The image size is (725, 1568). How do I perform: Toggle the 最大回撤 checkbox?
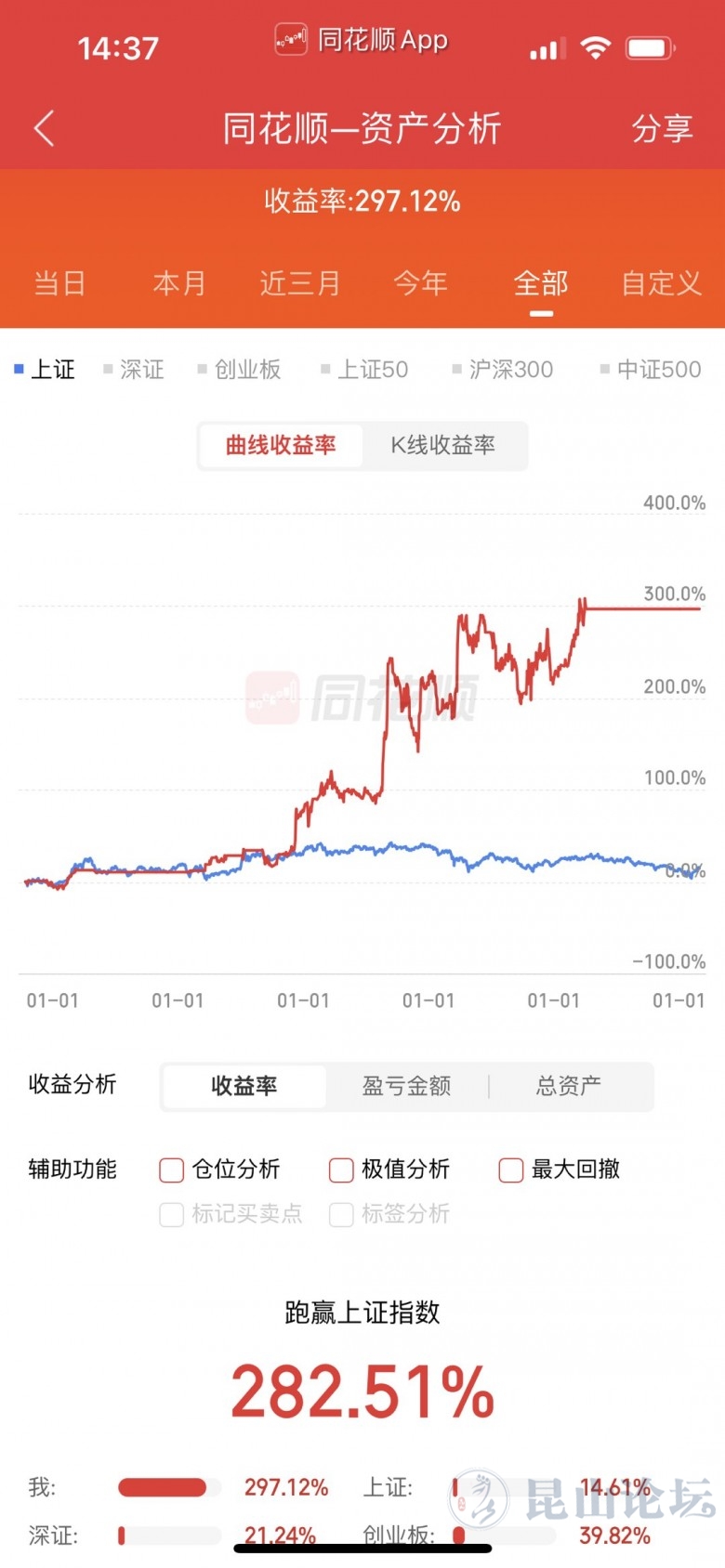[x=511, y=1169]
